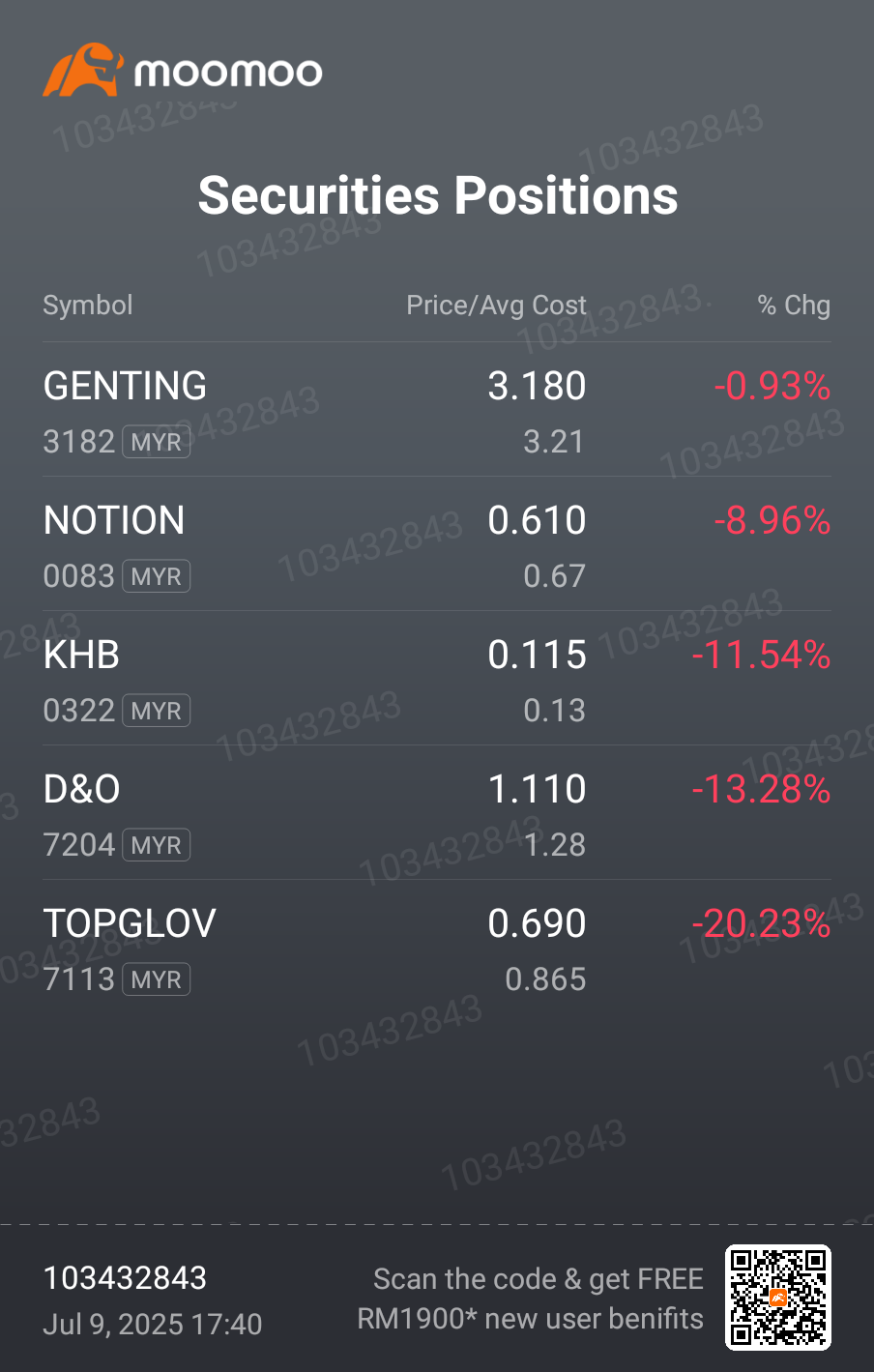Click the moomoo brand wordmark
This screenshot has width=874, height=1372.
[x=228, y=73]
